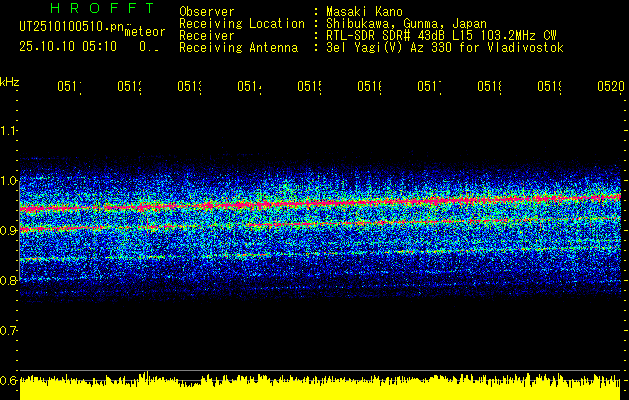Click the HROFFT title text

102,8
